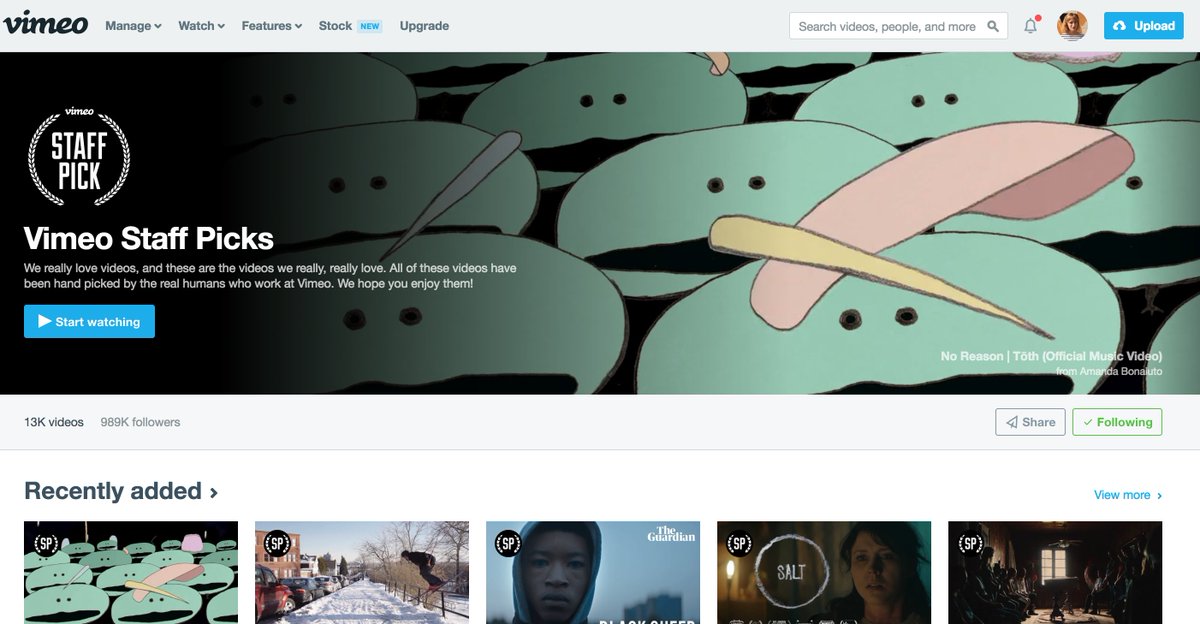Click the search magnifier icon

993,26
